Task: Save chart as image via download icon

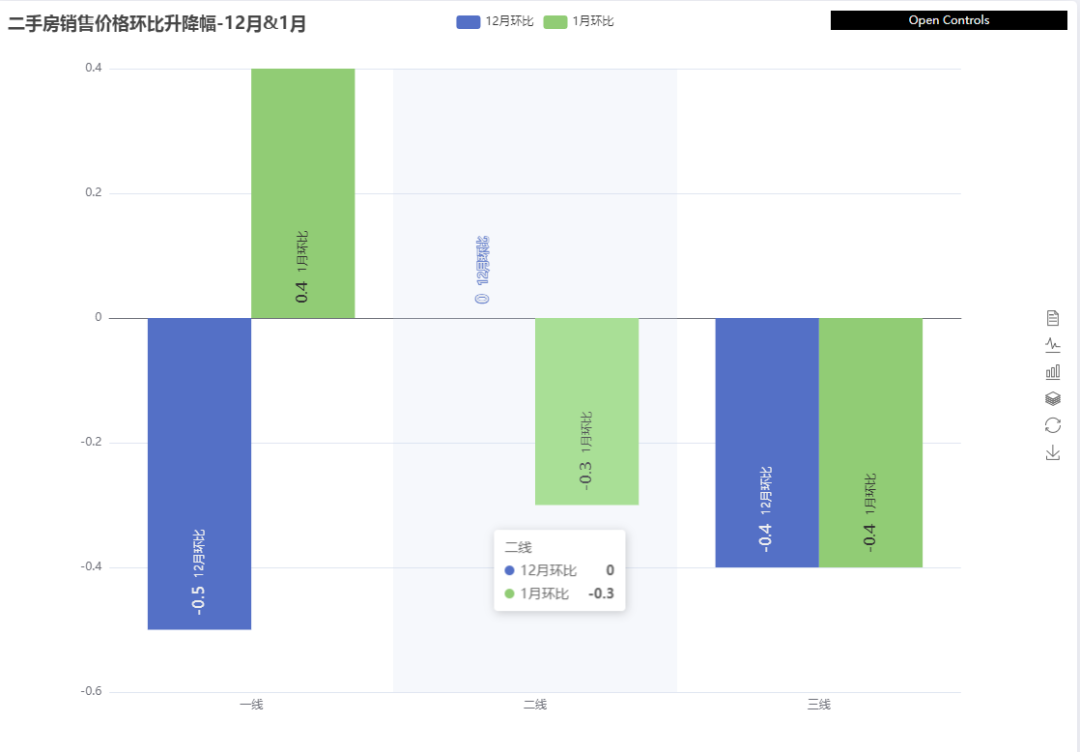Action: pos(1052,452)
